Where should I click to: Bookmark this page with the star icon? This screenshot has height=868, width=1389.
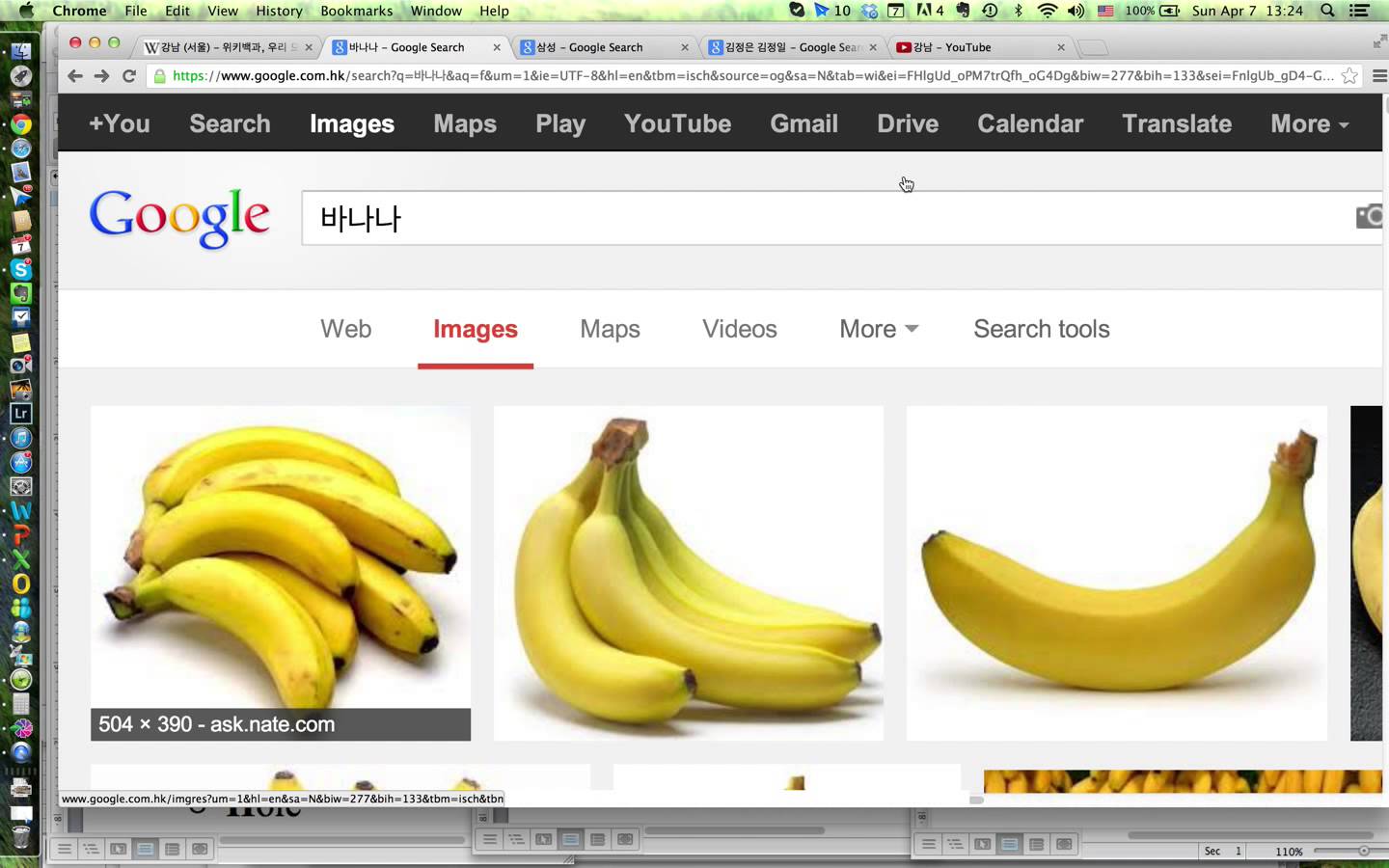click(1349, 76)
